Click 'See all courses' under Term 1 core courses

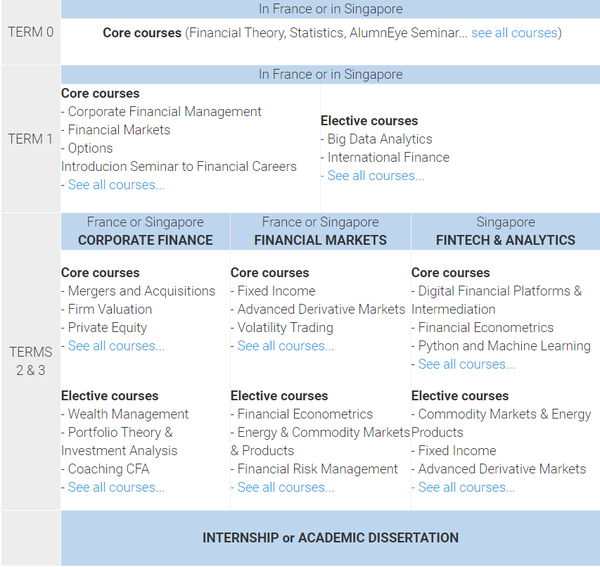[x=116, y=185]
